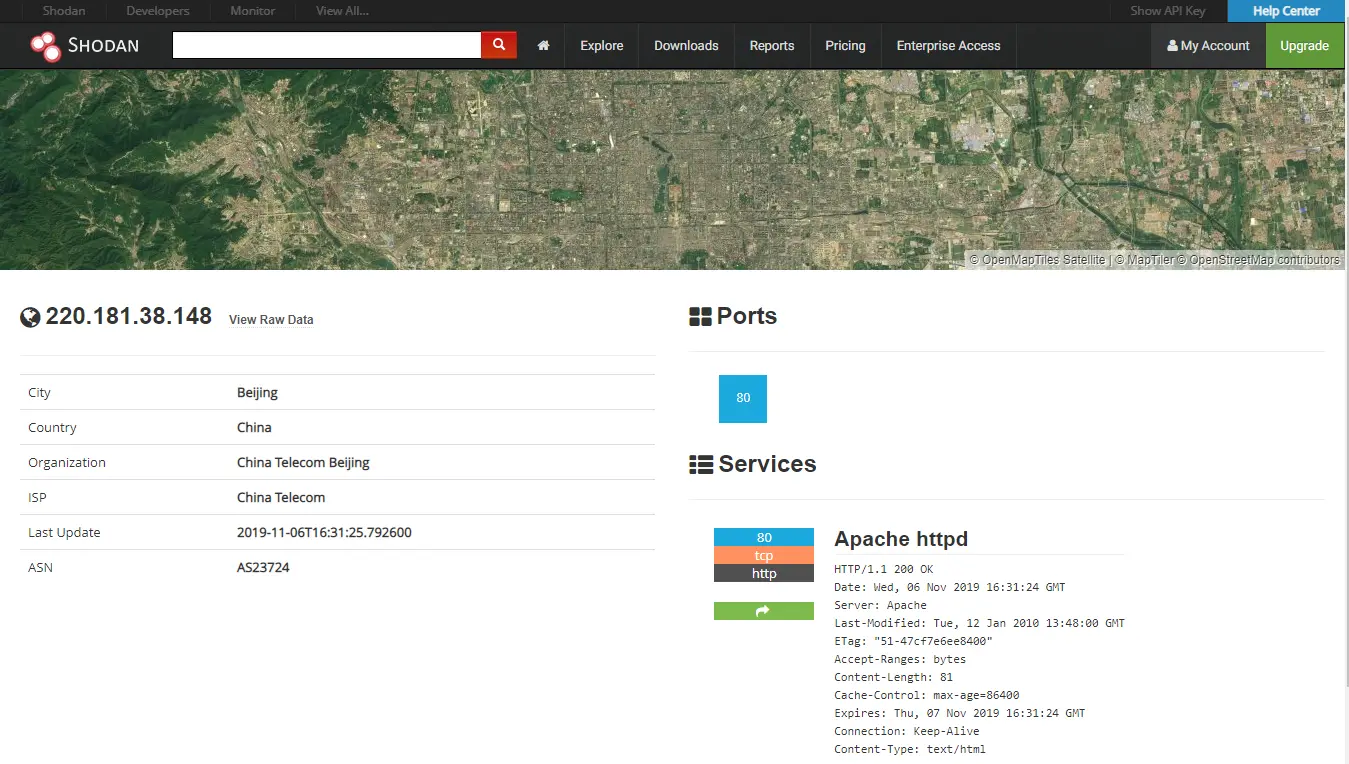
Task: Click the View Raw Data link
Action: point(271,320)
